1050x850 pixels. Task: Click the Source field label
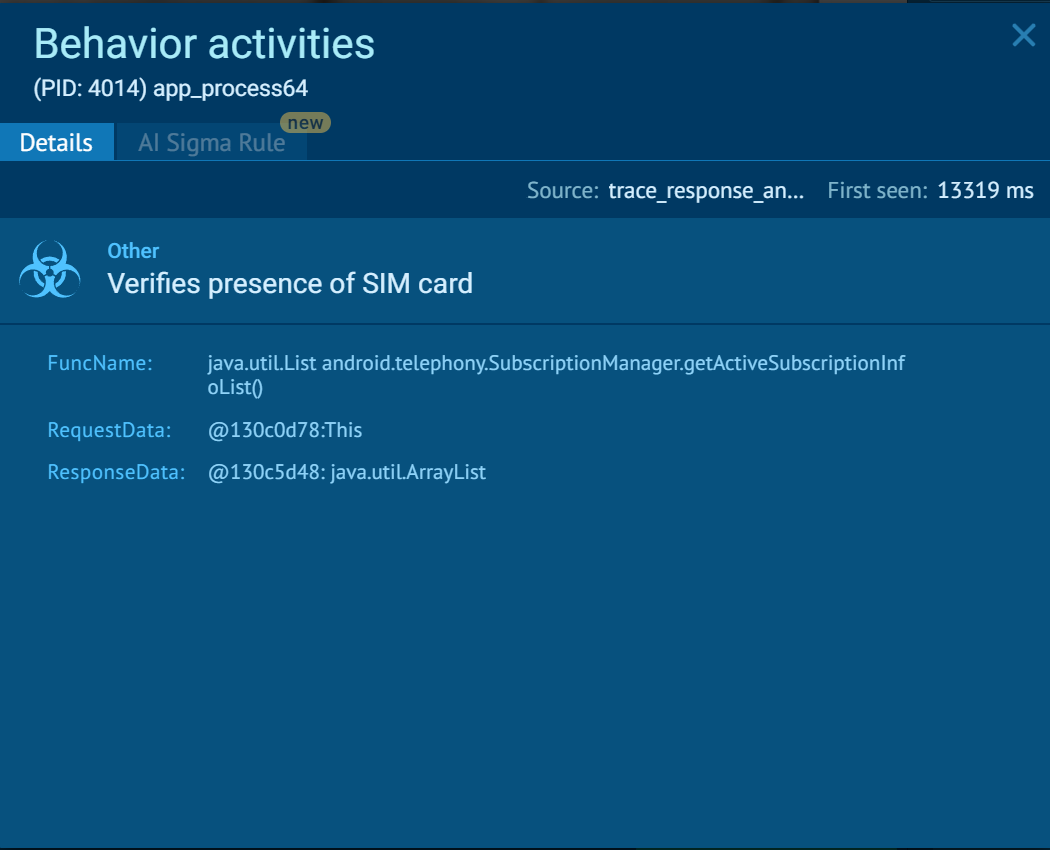pos(561,190)
